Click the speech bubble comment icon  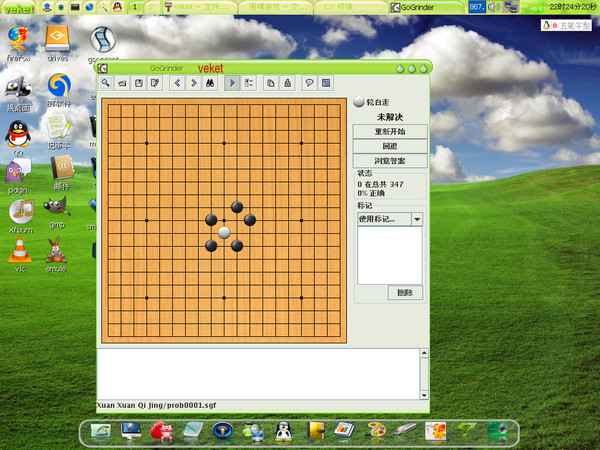point(309,83)
